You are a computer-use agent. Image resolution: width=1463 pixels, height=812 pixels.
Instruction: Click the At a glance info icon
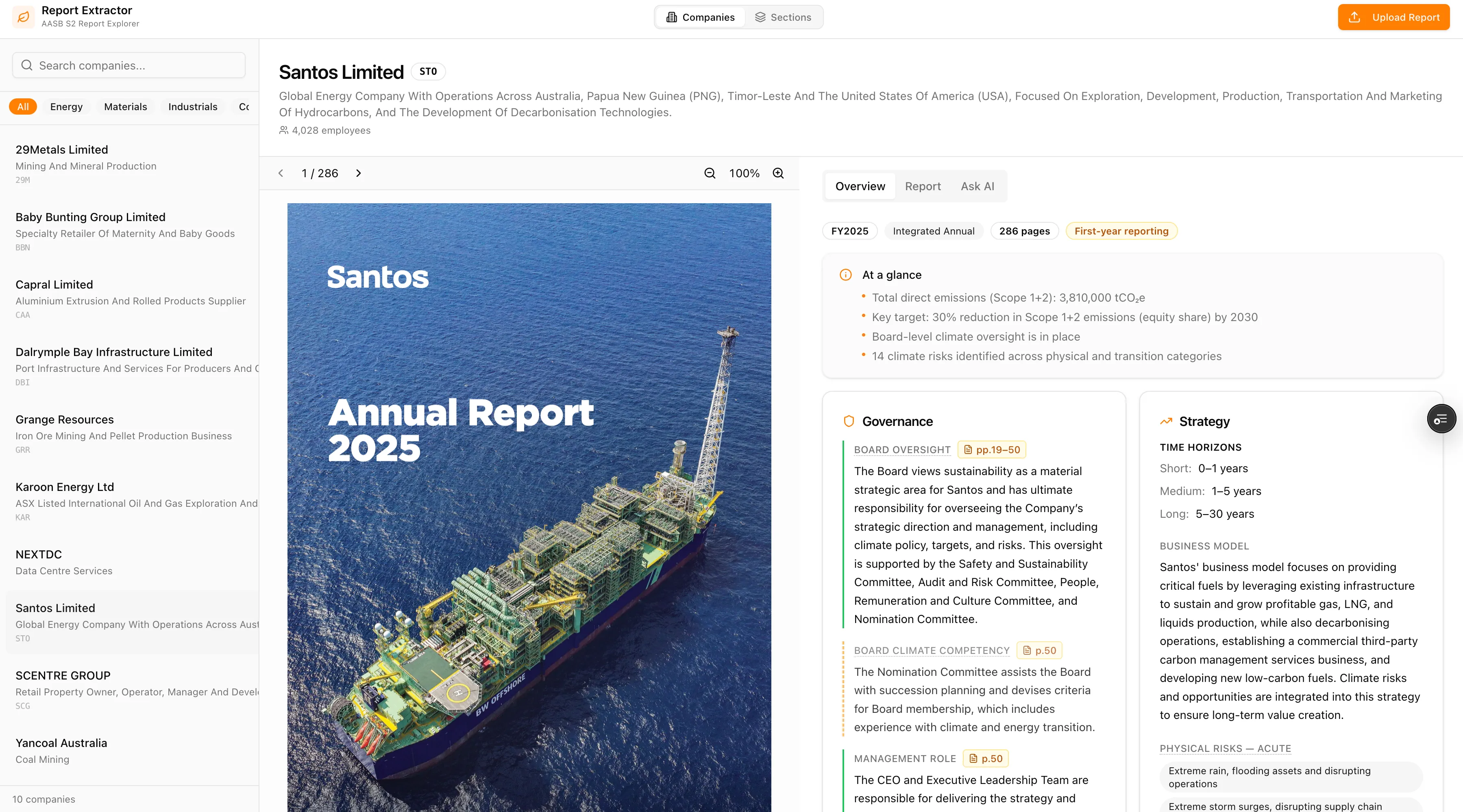pos(846,275)
